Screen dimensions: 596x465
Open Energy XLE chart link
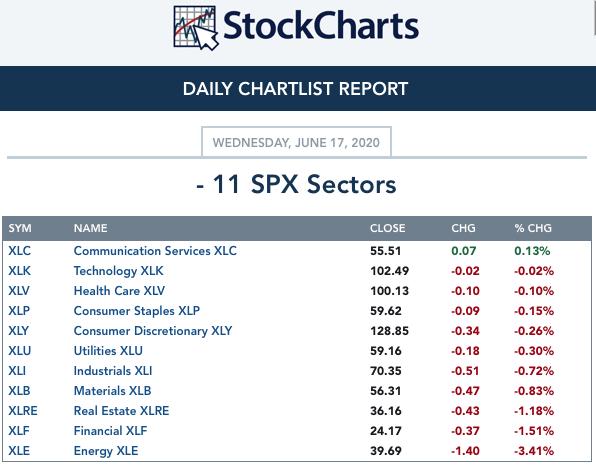(x=106, y=451)
